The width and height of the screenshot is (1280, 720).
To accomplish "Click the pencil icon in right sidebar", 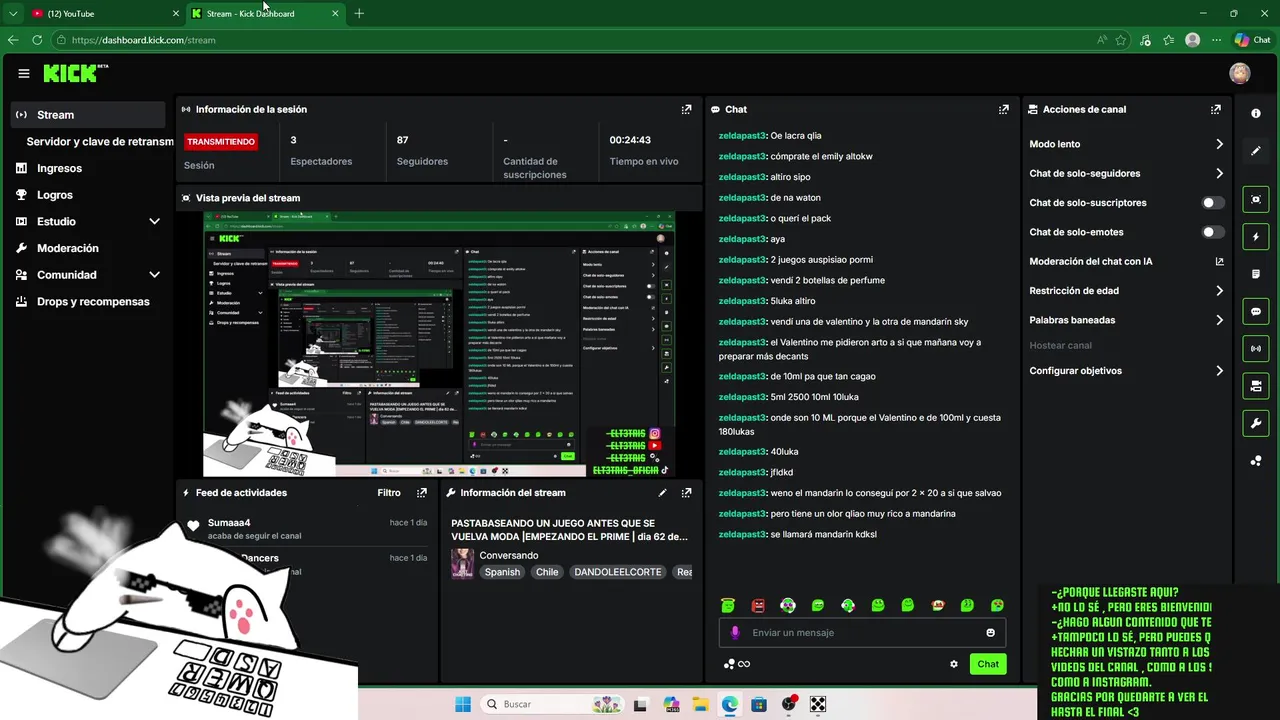I will click(x=1256, y=151).
